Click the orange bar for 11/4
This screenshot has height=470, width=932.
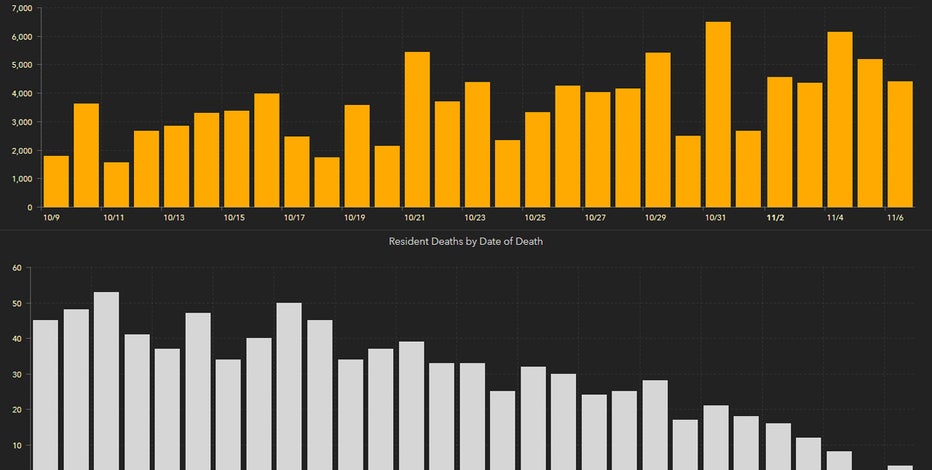pos(839,120)
